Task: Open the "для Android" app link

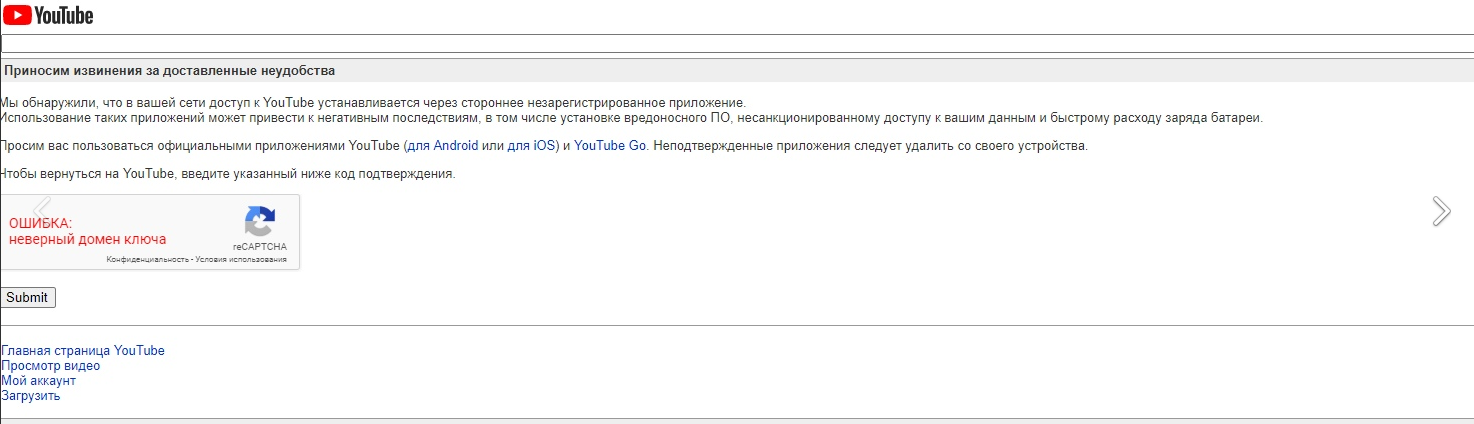Action: click(x=442, y=146)
